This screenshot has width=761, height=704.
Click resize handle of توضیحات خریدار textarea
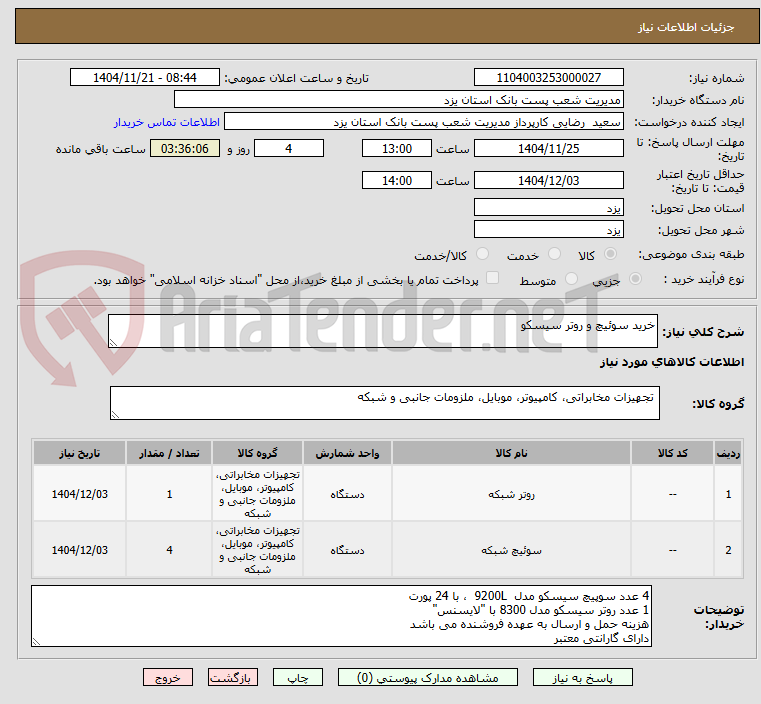click(36, 641)
